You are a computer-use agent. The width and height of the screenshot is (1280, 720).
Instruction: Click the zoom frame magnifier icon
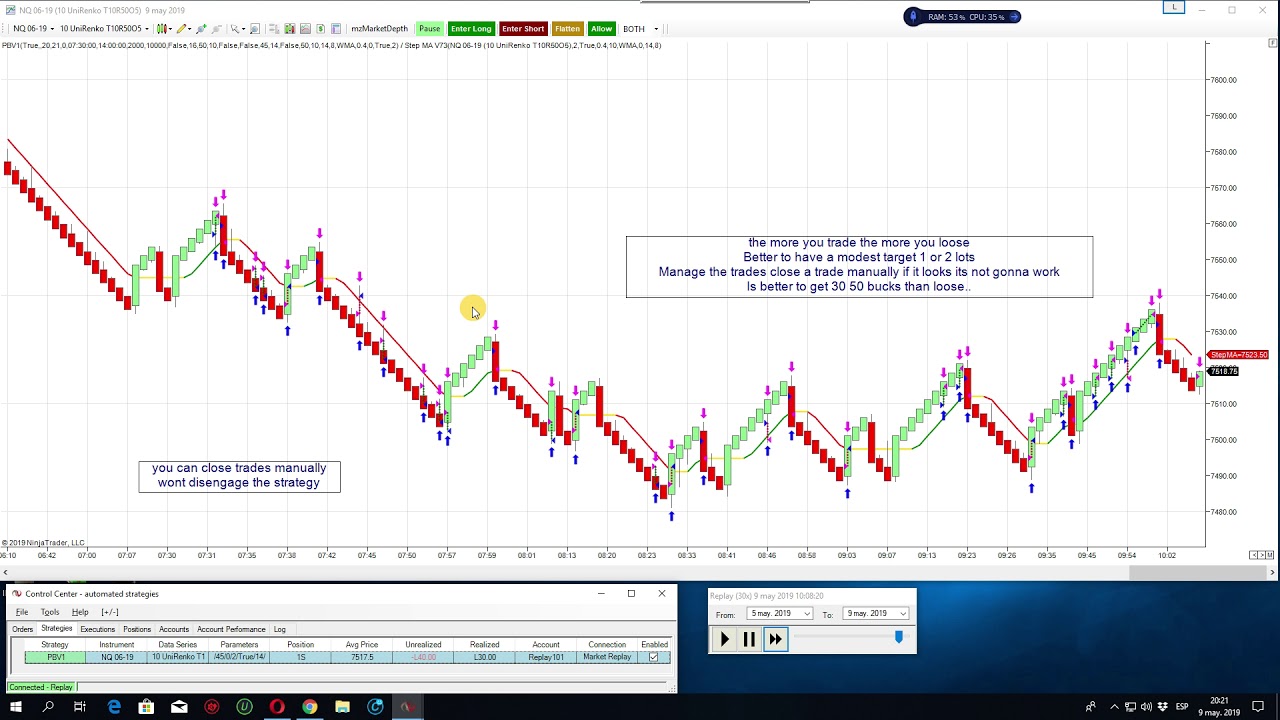[x=255, y=29]
